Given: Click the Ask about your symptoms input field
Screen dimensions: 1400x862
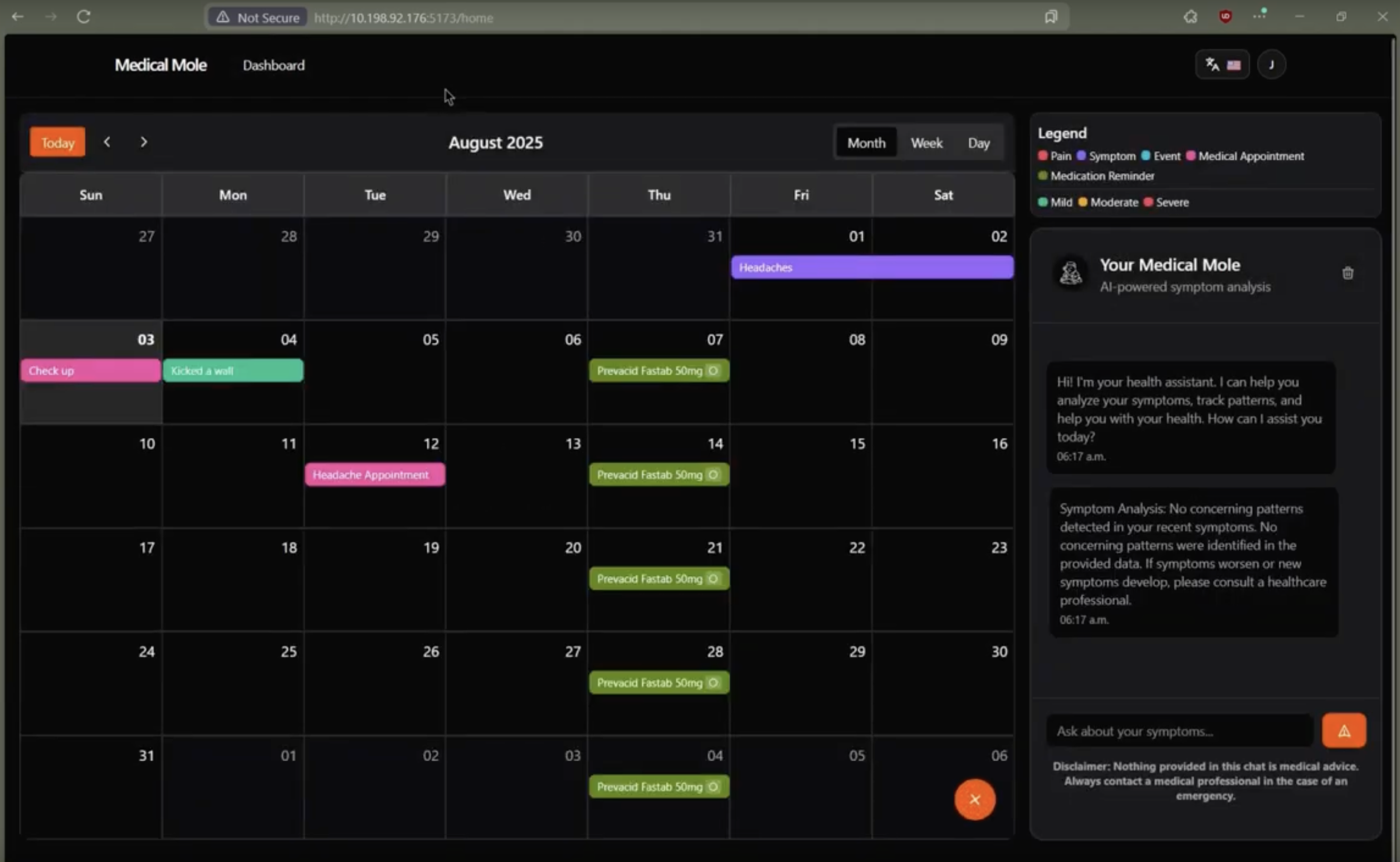Looking at the screenshot, I should 1179,731.
